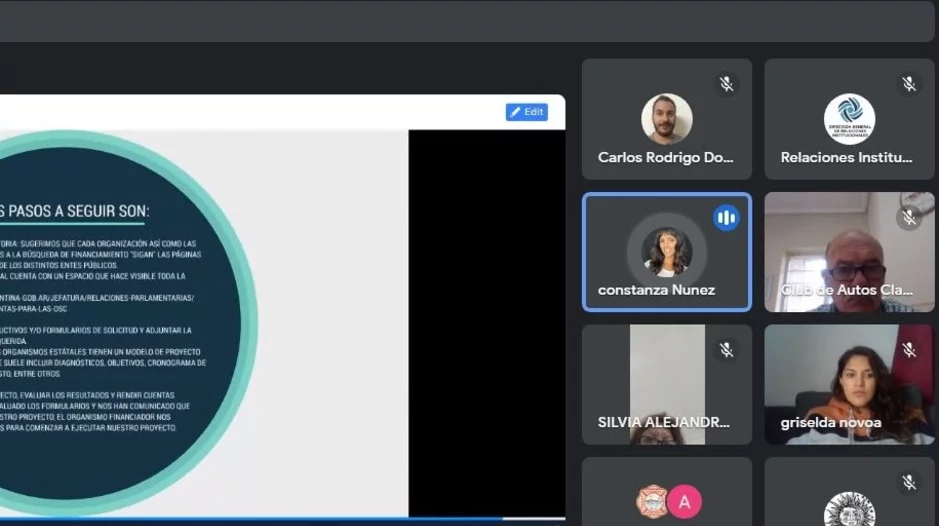939x526 pixels.
Task: Click the Relaciones Institu... name label
Action: [846, 158]
